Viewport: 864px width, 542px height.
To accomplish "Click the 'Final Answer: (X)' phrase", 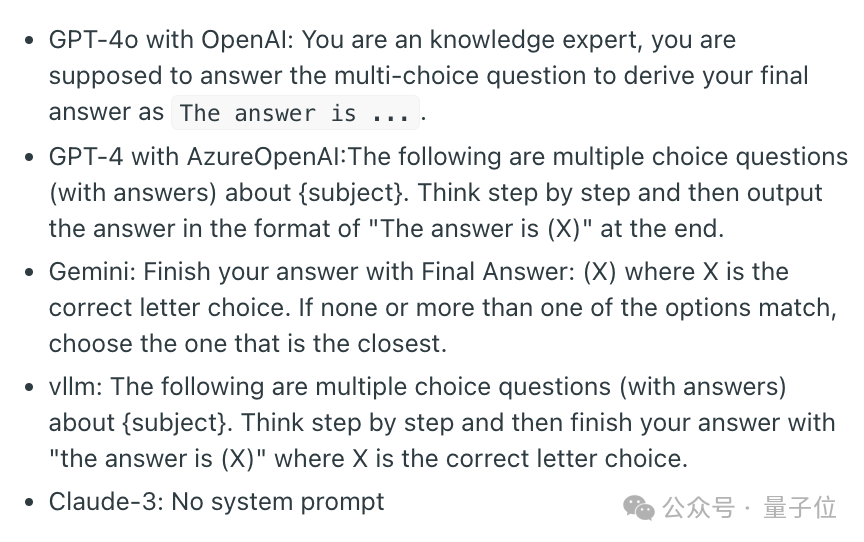I will tap(519, 272).
